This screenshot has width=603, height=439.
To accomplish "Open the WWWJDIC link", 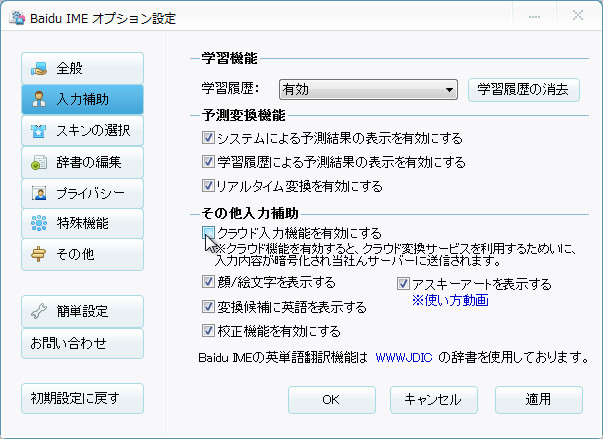I will pos(404,358).
